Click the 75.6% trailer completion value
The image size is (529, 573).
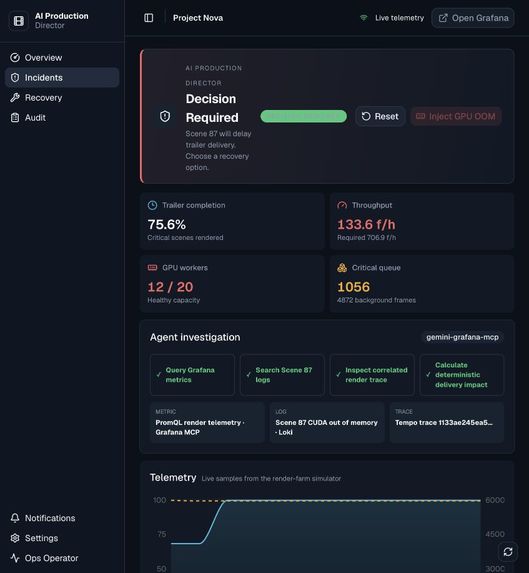[x=167, y=224]
